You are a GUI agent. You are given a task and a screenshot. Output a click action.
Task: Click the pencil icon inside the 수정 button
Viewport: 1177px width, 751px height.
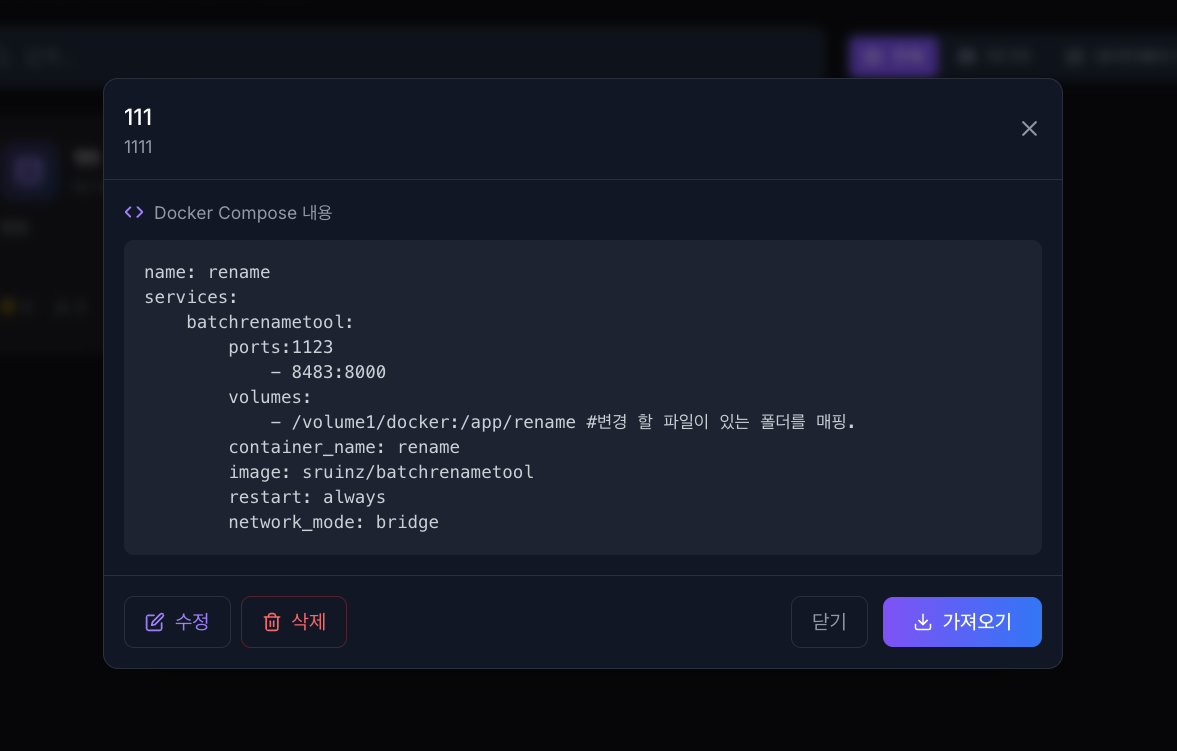[153, 621]
